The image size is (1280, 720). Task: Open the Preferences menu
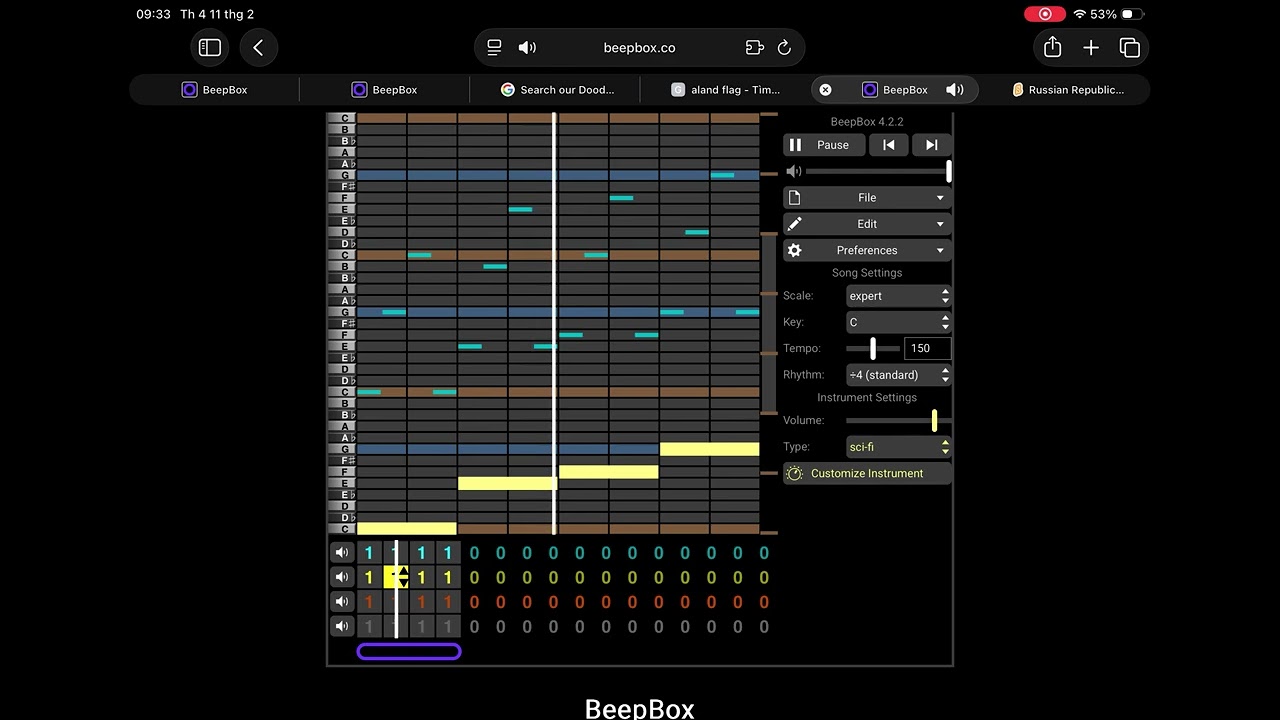867,250
